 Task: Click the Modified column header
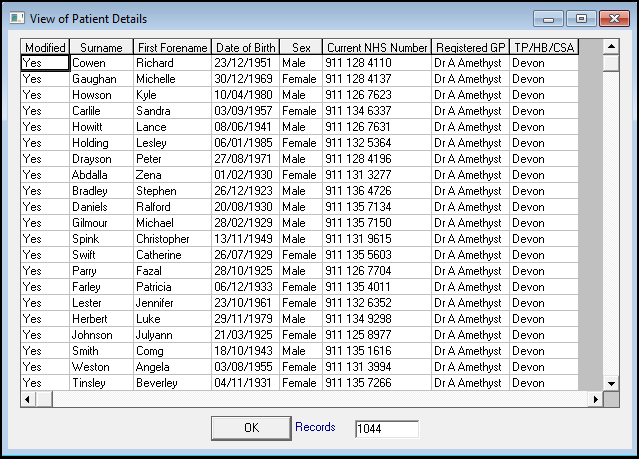pyautogui.click(x=45, y=47)
